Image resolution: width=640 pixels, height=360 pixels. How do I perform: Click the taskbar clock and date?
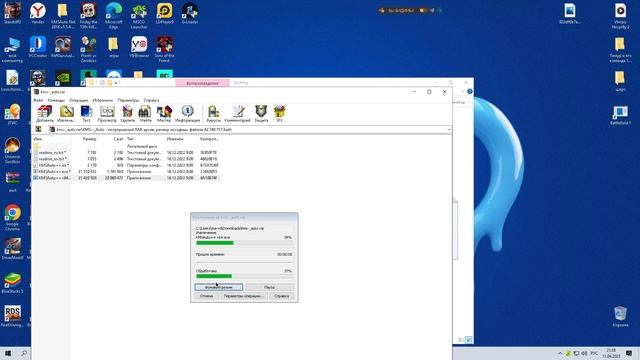(611, 353)
